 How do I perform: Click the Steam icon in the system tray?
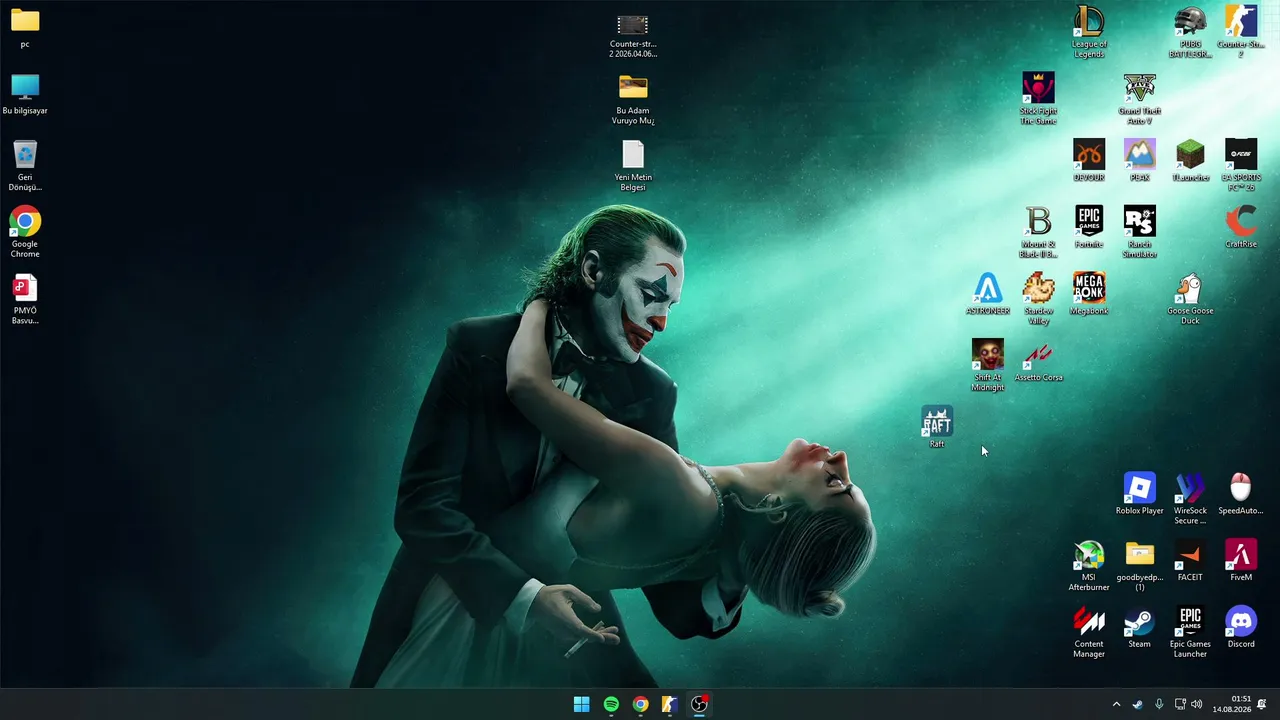click(x=1138, y=704)
